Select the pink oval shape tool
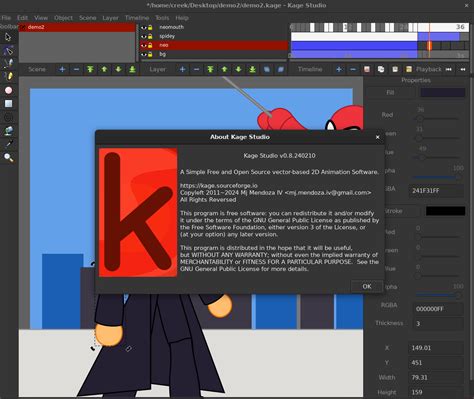Viewport: 474px width, 399px height. (8, 90)
